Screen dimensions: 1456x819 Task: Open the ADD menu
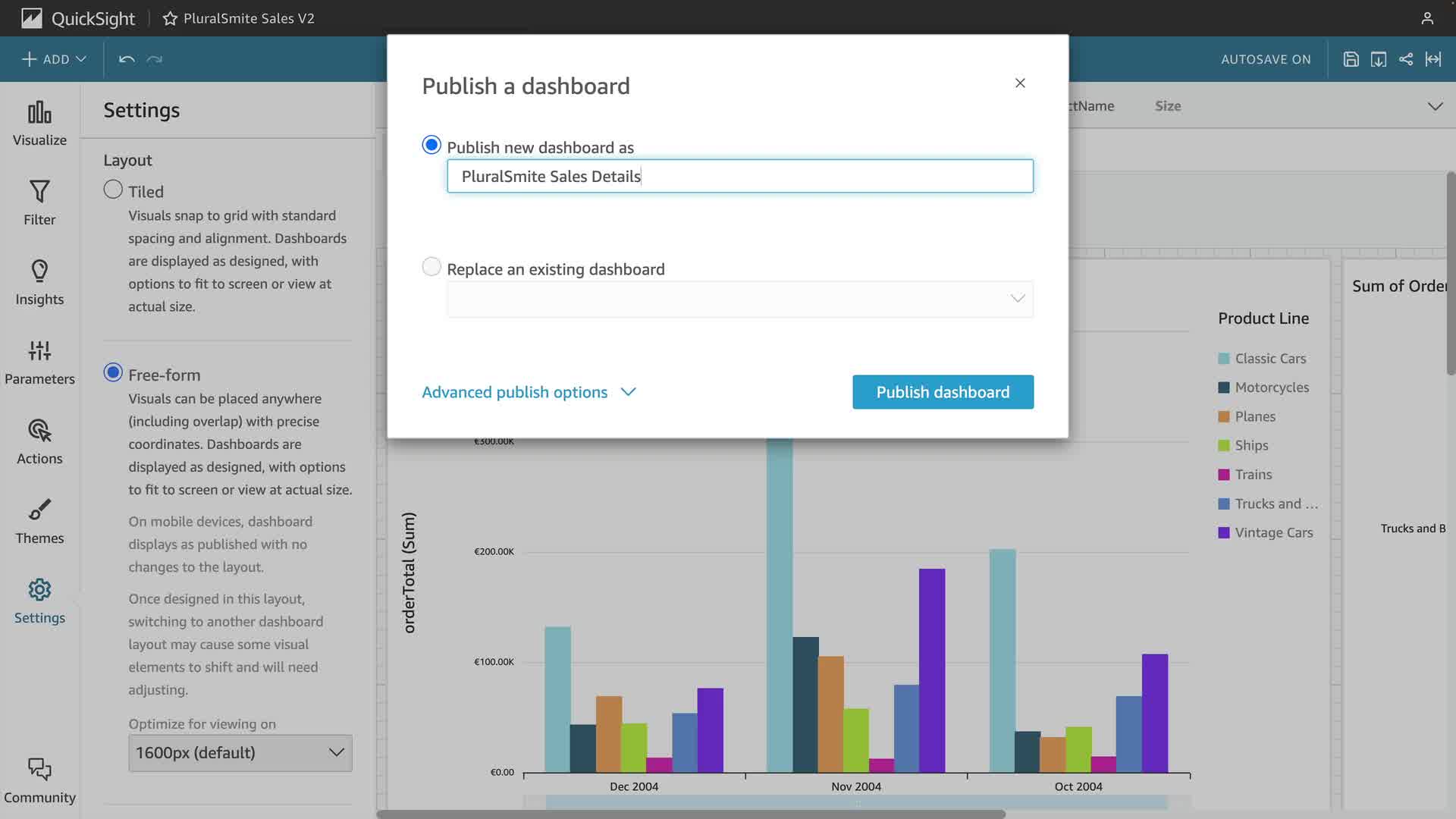(54, 59)
